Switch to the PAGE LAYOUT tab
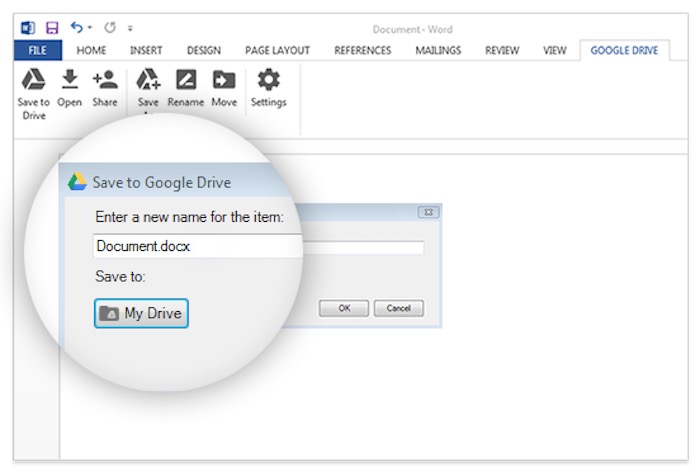This screenshot has width=700, height=472. point(277,50)
